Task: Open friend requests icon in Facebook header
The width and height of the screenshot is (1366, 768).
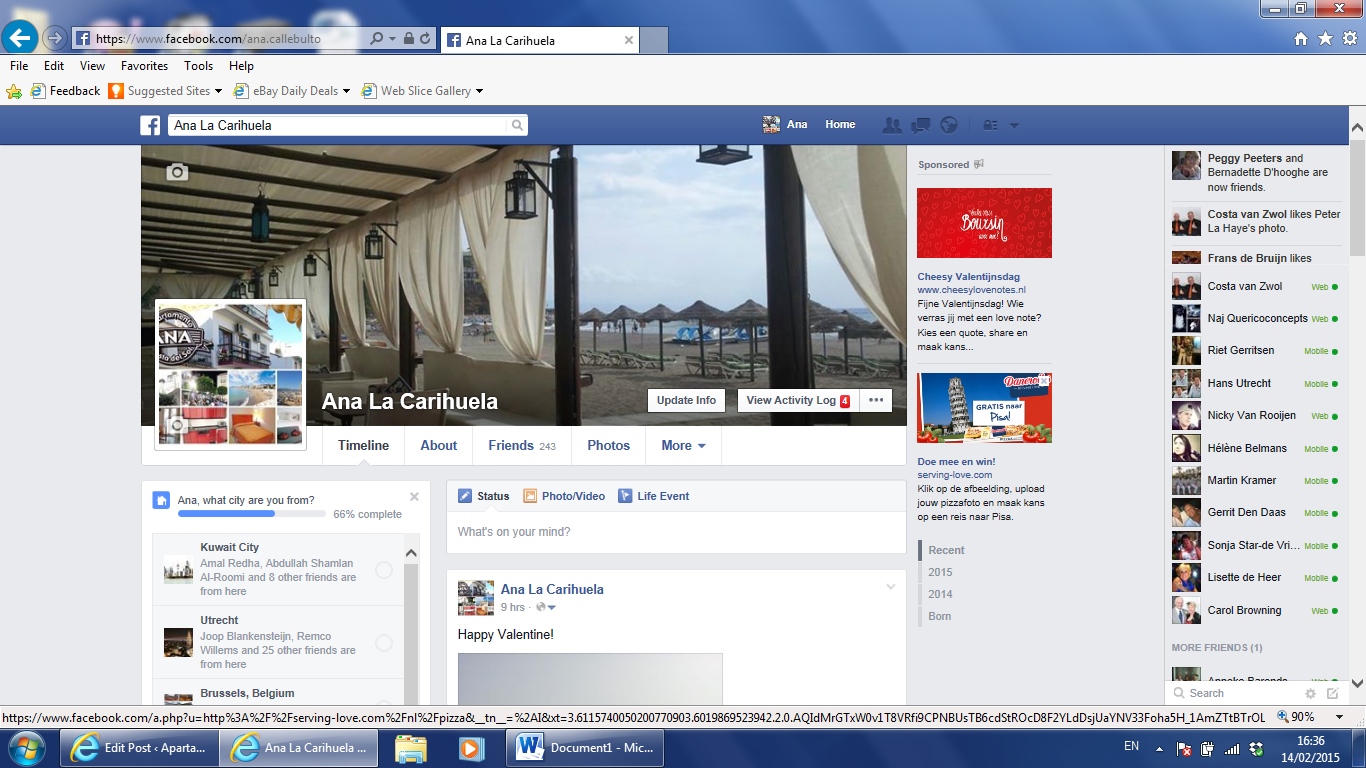Action: click(891, 125)
